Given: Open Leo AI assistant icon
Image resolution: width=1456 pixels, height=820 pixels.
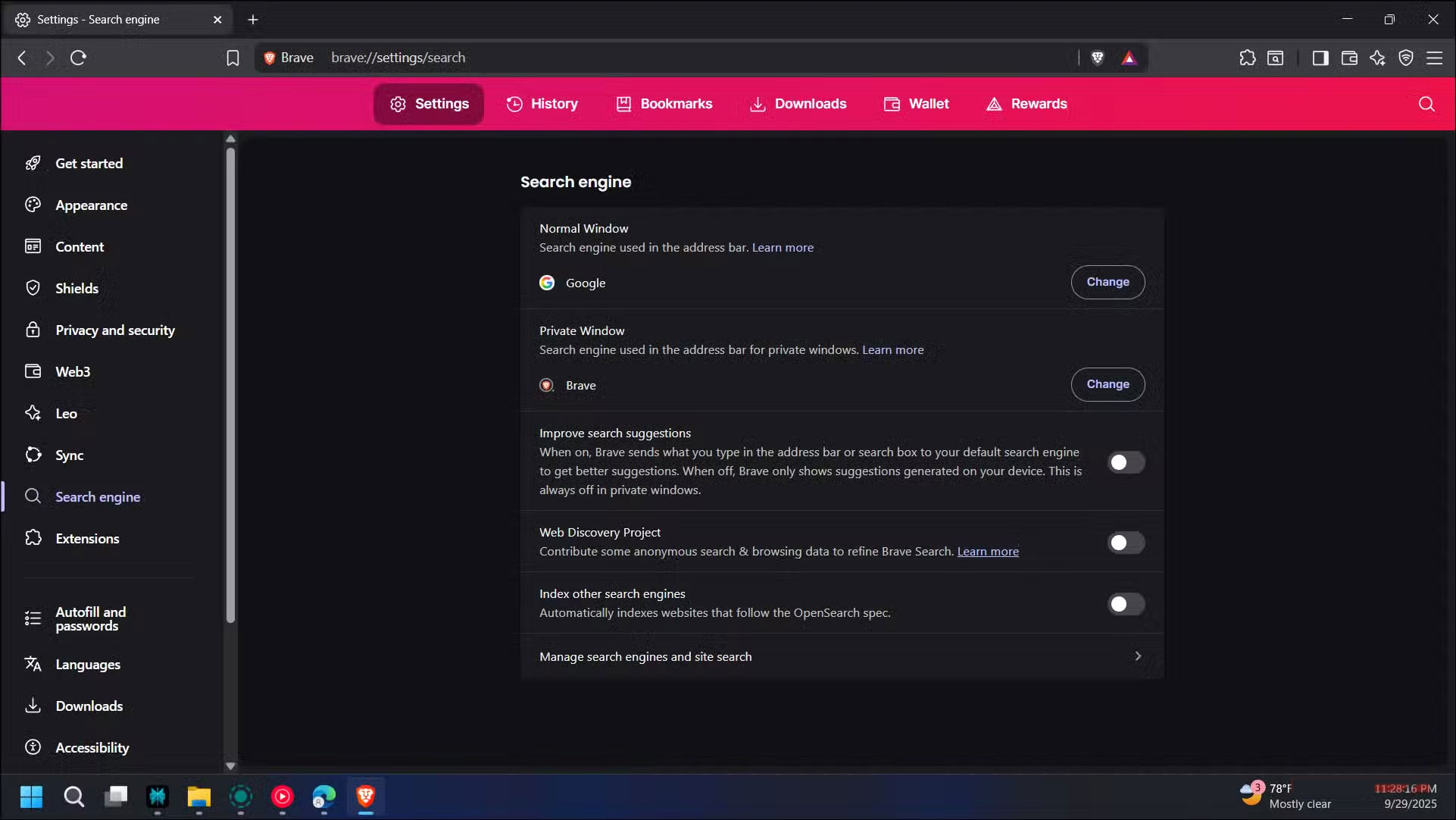Looking at the screenshot, I should [1378, 58].
